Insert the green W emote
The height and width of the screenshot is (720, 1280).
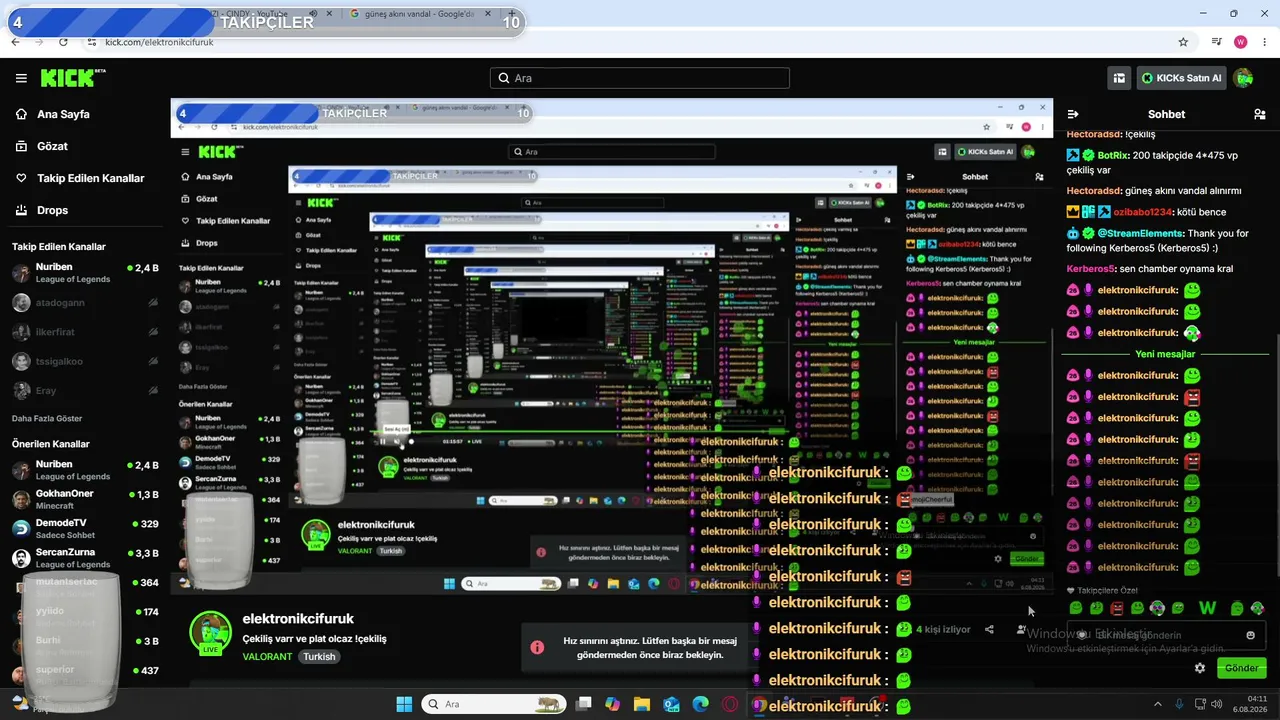tap(1207, 608)
